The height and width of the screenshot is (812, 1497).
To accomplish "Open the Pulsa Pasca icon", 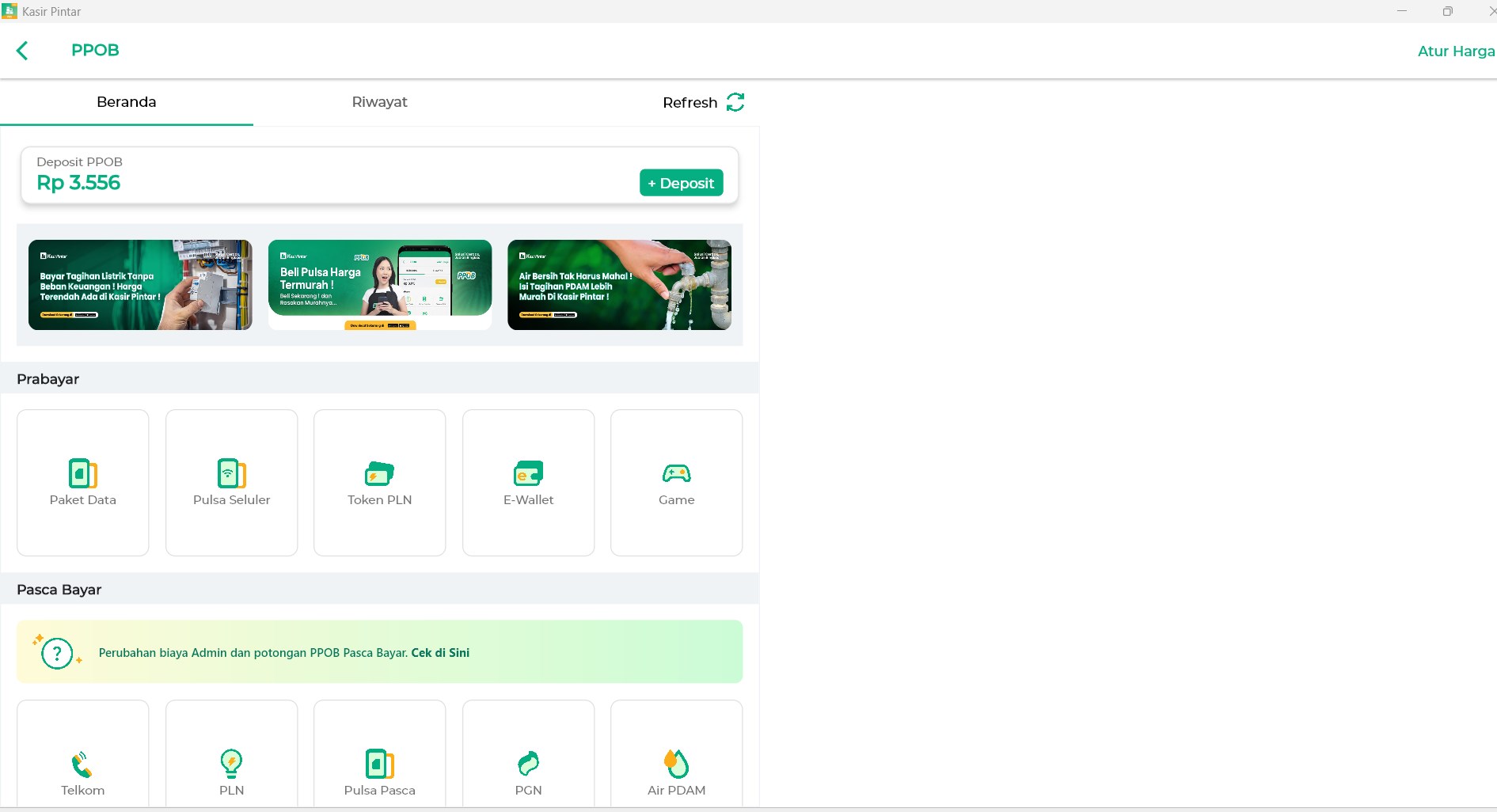I will (380, 764).
